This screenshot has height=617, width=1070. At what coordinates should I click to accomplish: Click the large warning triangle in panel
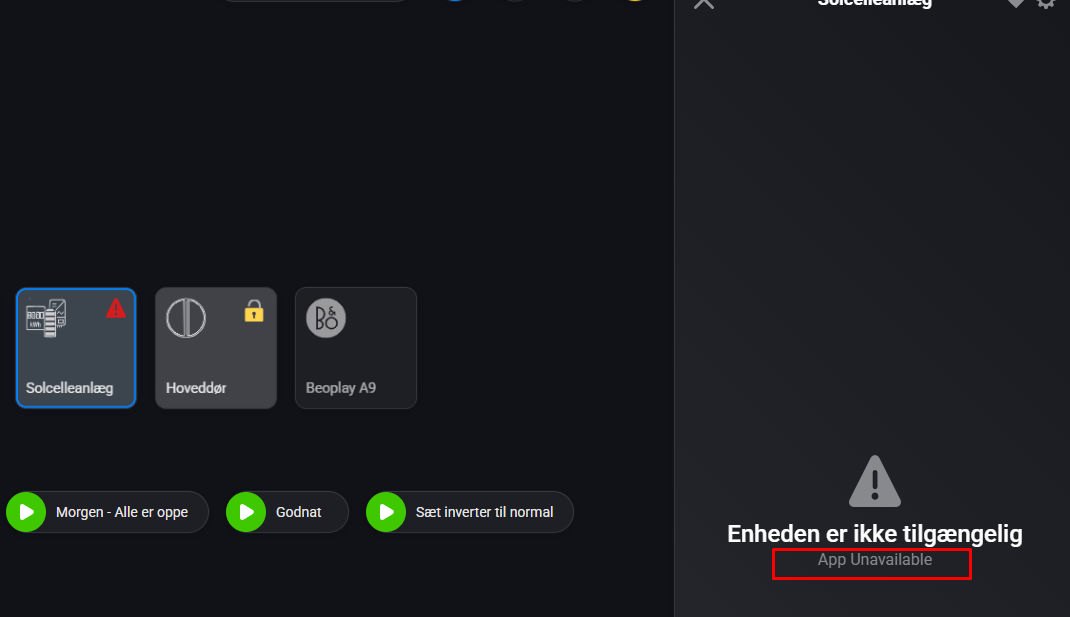point(875,481)
